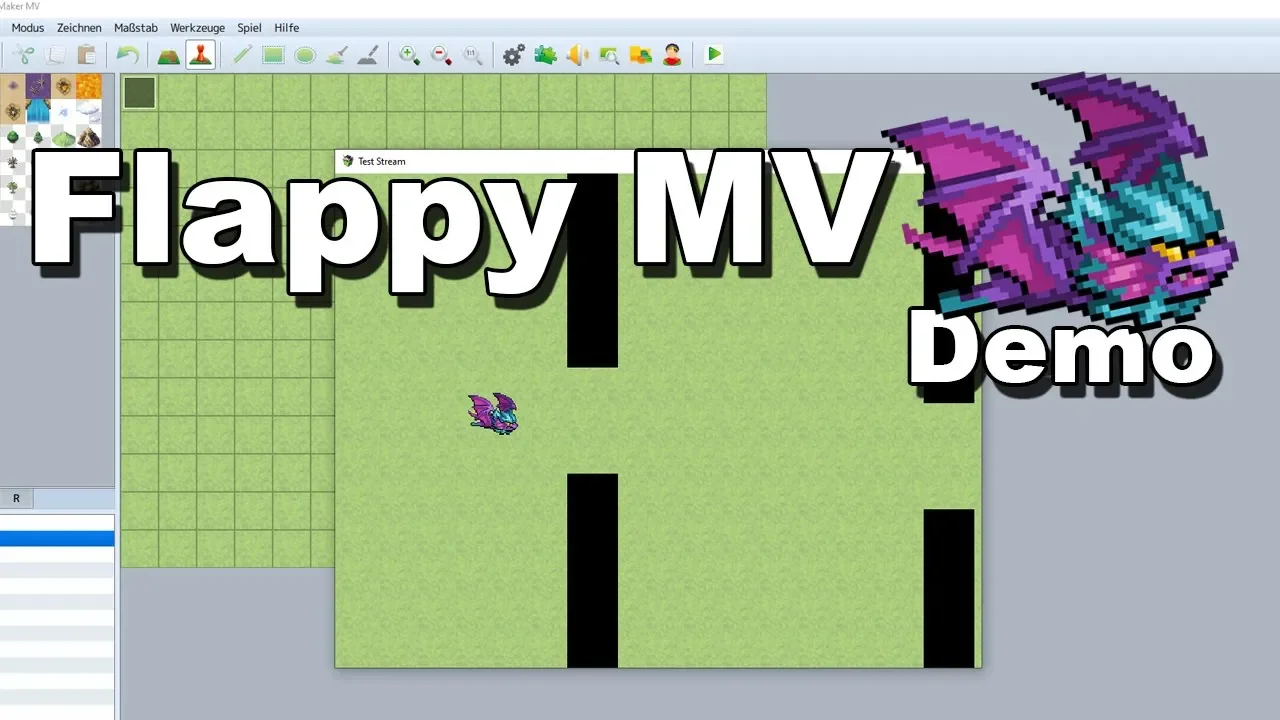This screenshot has height=720, width=1280.
Task: Select the highlighted blue map list row
Action: [57, 539]
